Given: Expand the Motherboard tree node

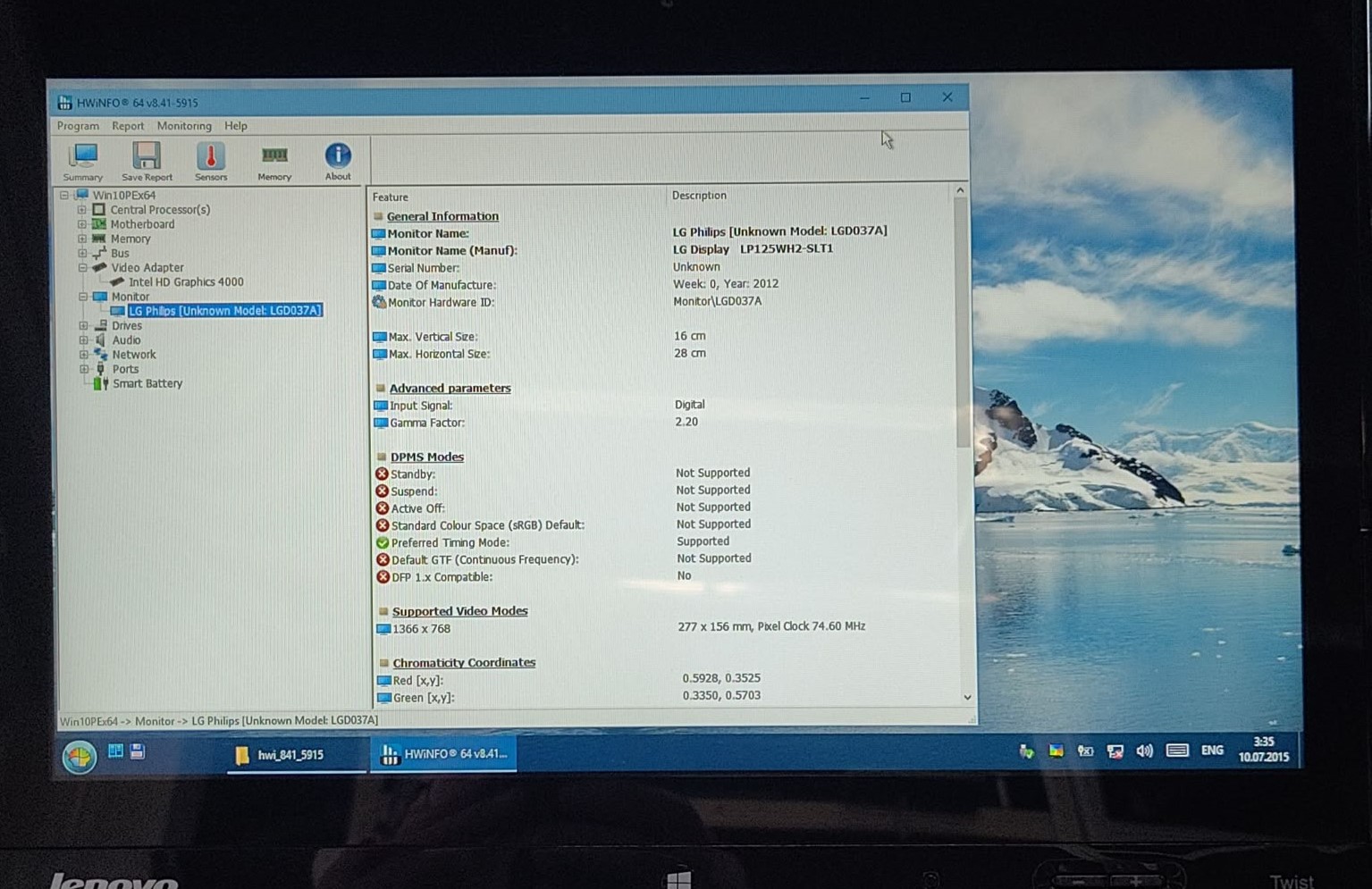Looking at the screenshot, I should click(x=82, y=224).
